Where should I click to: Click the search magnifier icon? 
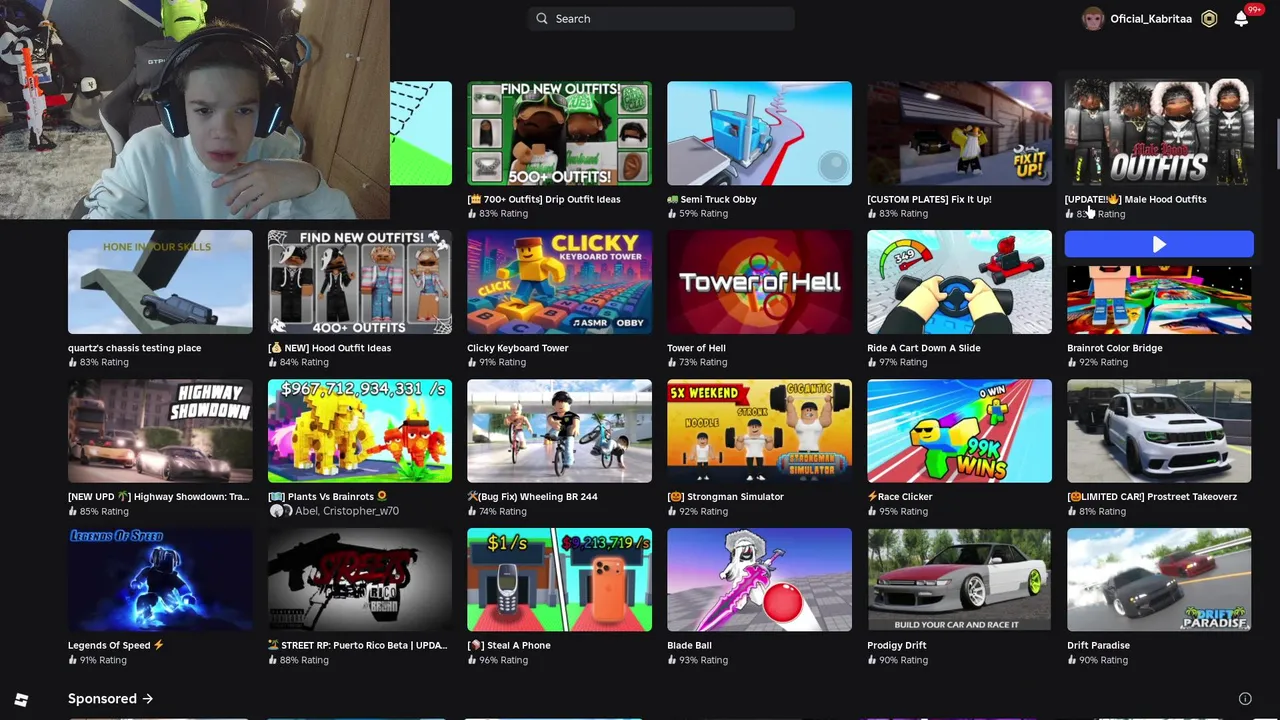point(542,18)
